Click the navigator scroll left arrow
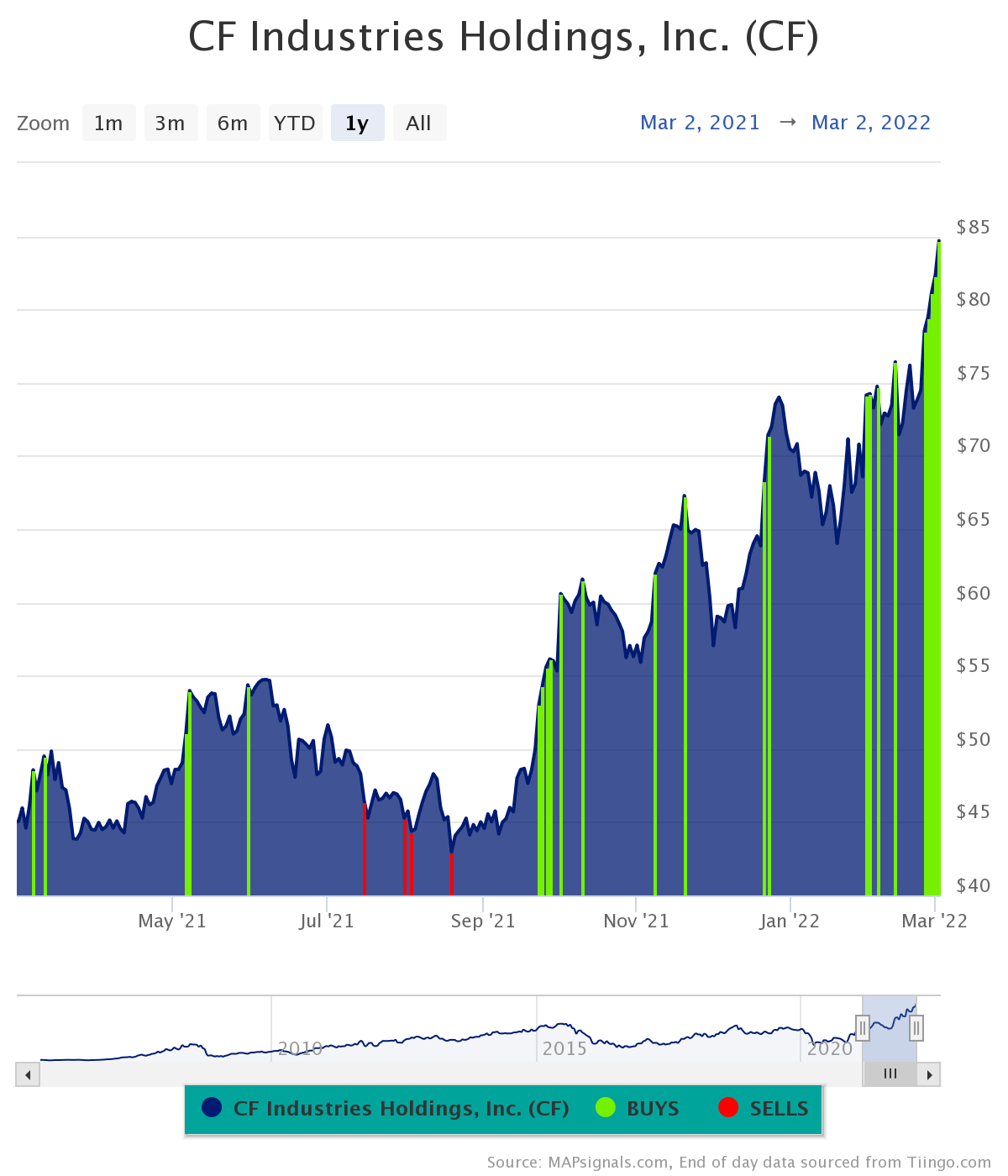This screenshot has width=1008, height=1176. (x=28, y=1074)
